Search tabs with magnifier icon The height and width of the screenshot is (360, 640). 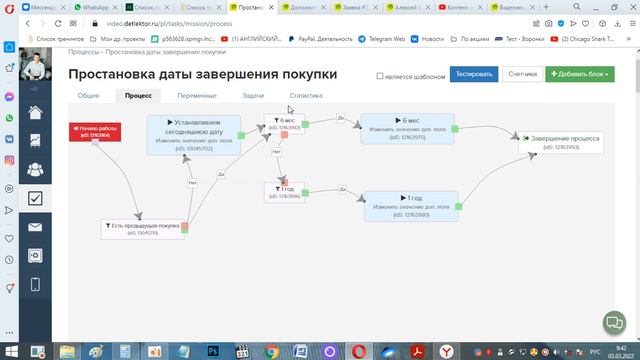[x=576, y=7]
